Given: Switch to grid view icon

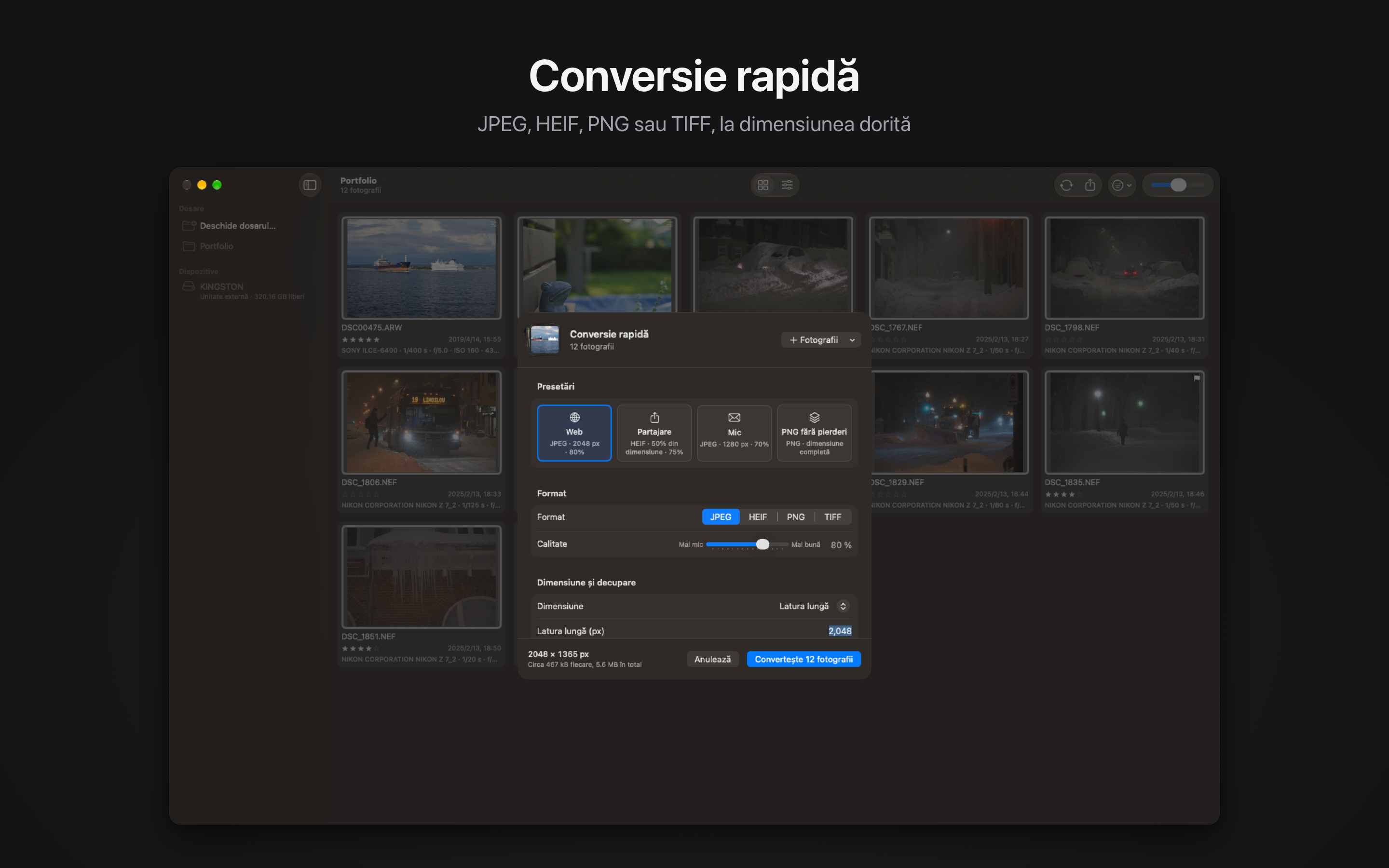Looking at the screenshot, I should [x=763, y=185].
